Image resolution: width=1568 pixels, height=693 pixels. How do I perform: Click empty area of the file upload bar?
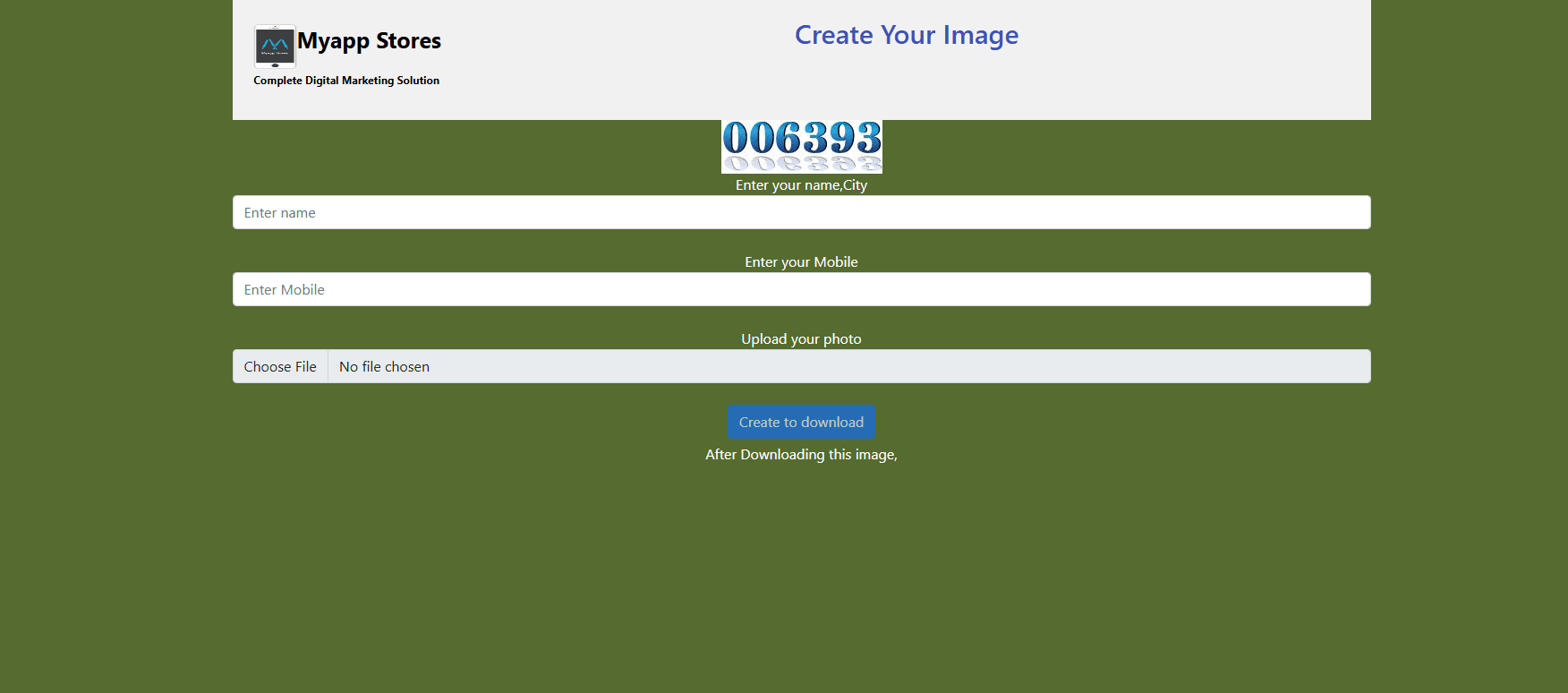895,367
